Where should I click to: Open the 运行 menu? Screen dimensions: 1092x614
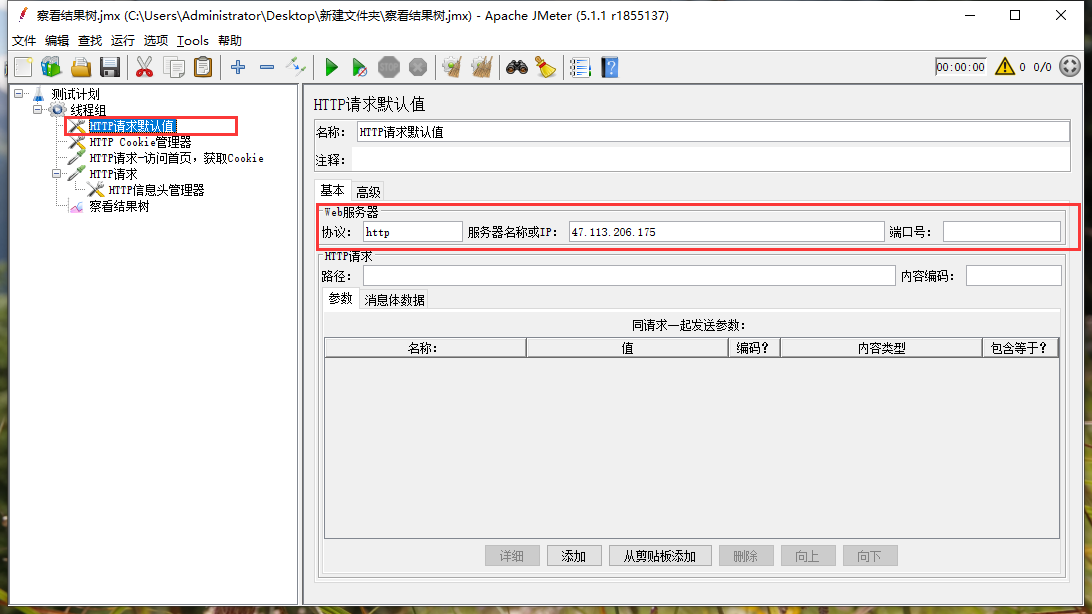coord(123,41)
